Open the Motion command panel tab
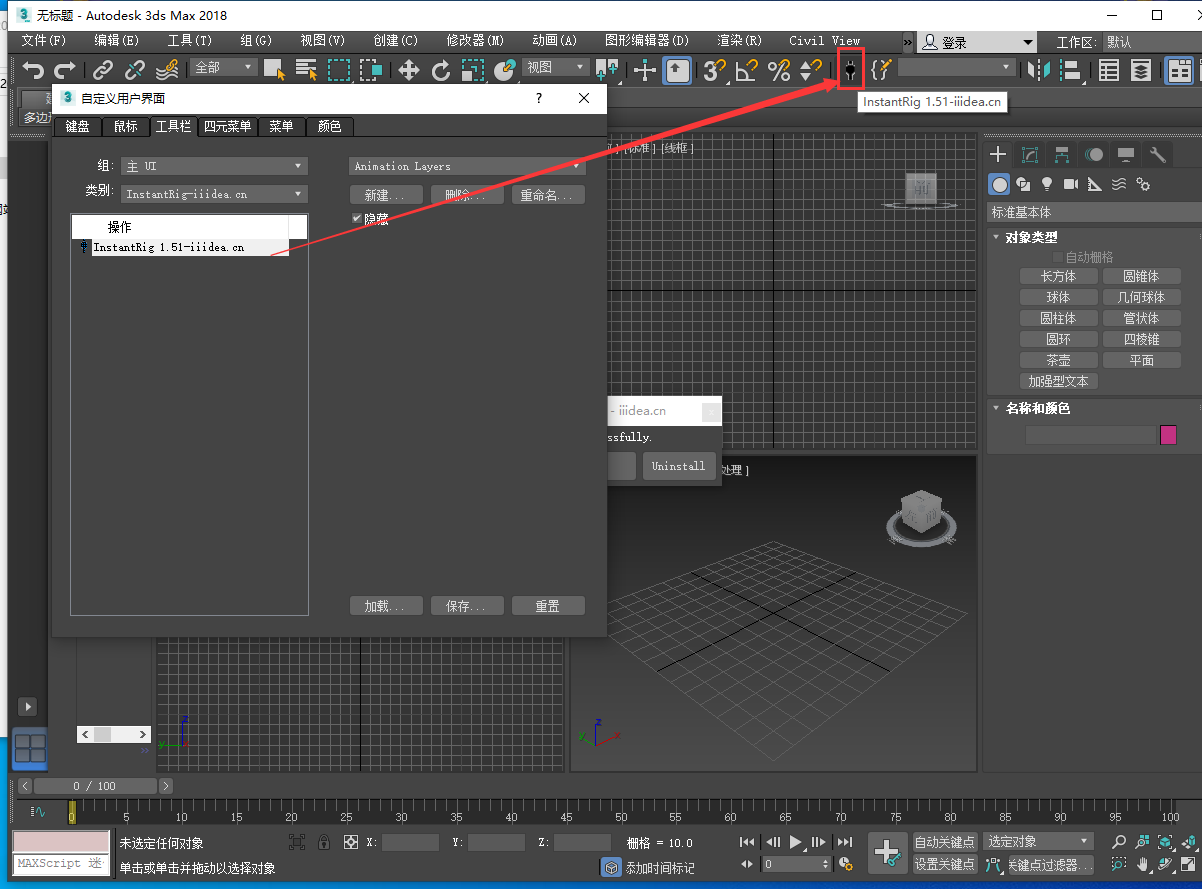 coord(1094,154)
